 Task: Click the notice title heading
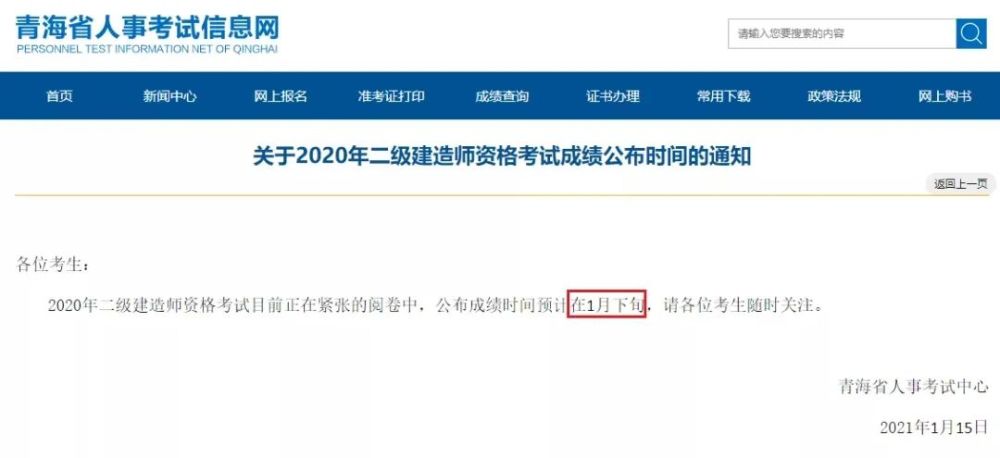[501, 155]
